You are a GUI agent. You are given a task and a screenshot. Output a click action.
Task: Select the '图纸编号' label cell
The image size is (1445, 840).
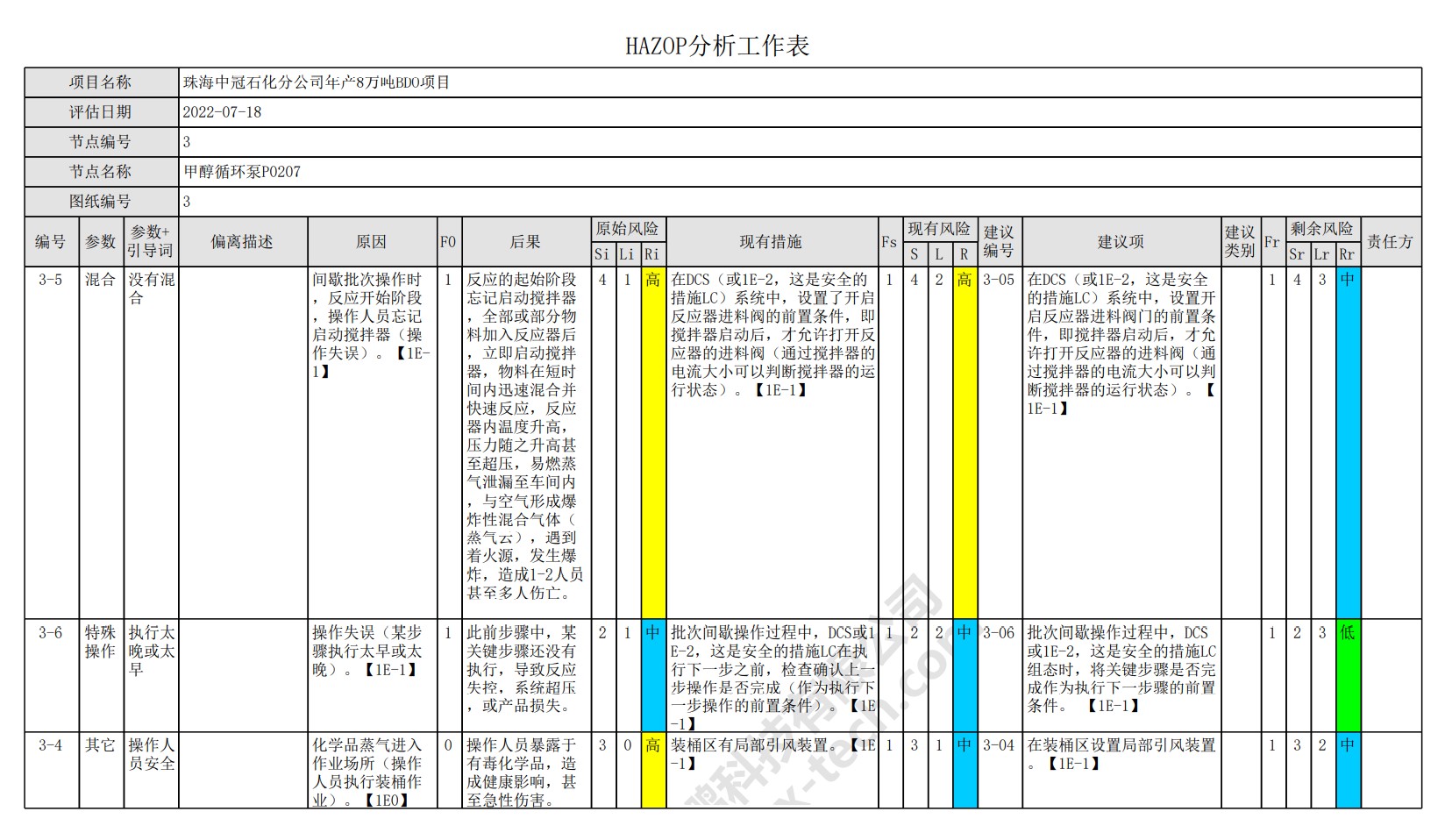point(102,202)
